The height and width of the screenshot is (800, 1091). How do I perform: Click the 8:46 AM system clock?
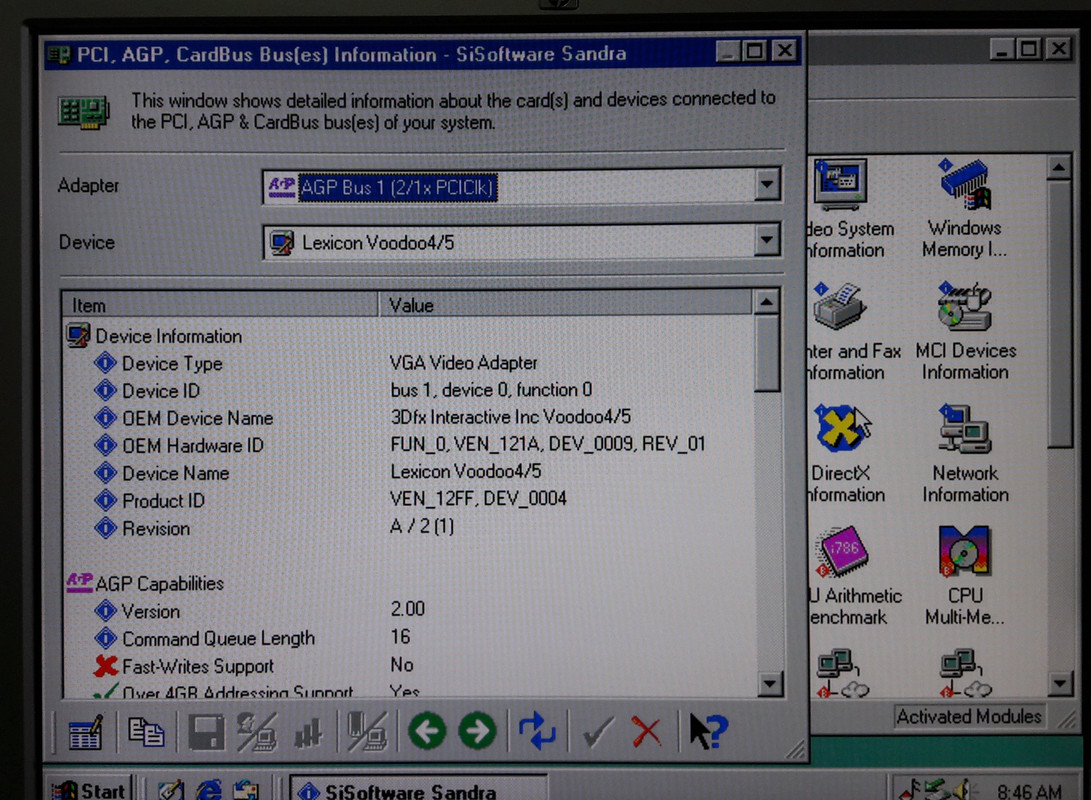1029,792
